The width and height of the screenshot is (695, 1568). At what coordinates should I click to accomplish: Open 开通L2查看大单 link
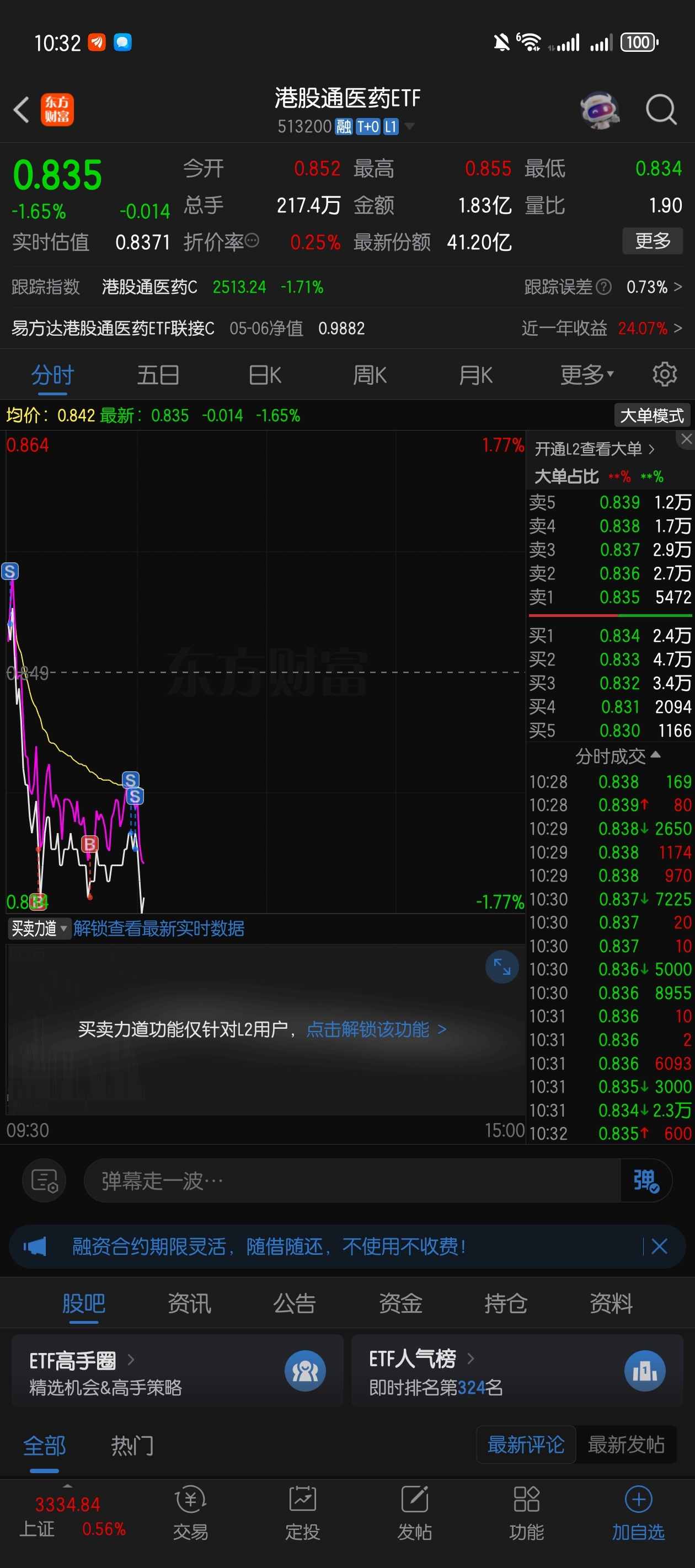(x=595, y=449)
